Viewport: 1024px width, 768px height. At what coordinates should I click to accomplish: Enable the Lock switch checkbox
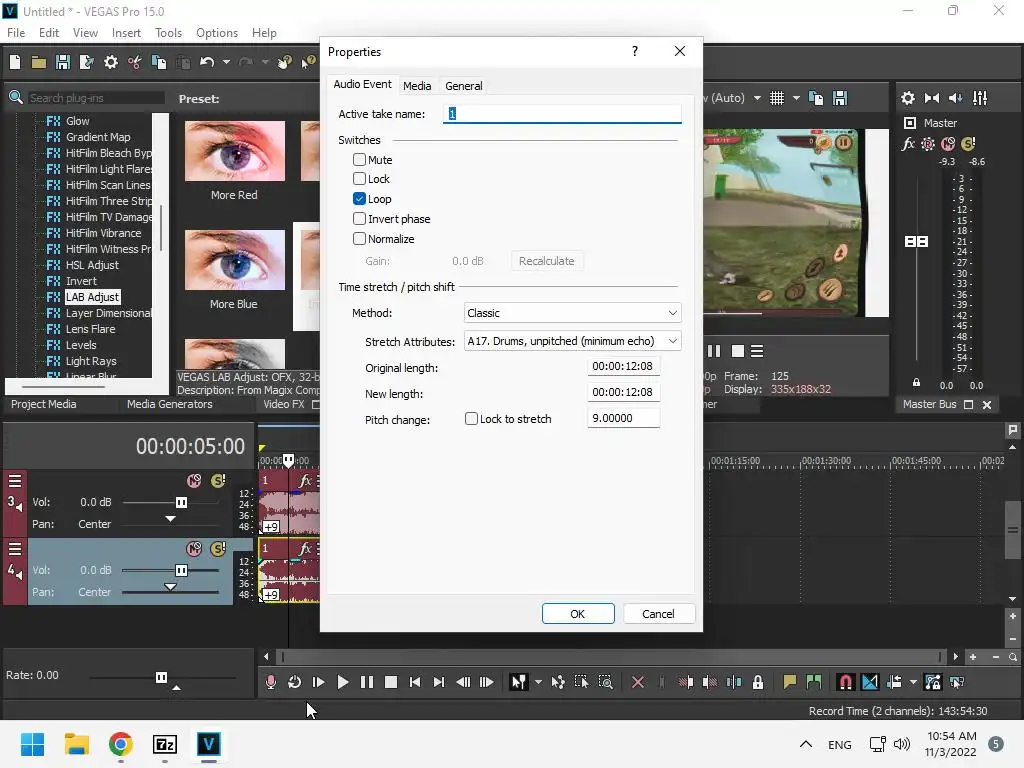click(x=359, y=178)
